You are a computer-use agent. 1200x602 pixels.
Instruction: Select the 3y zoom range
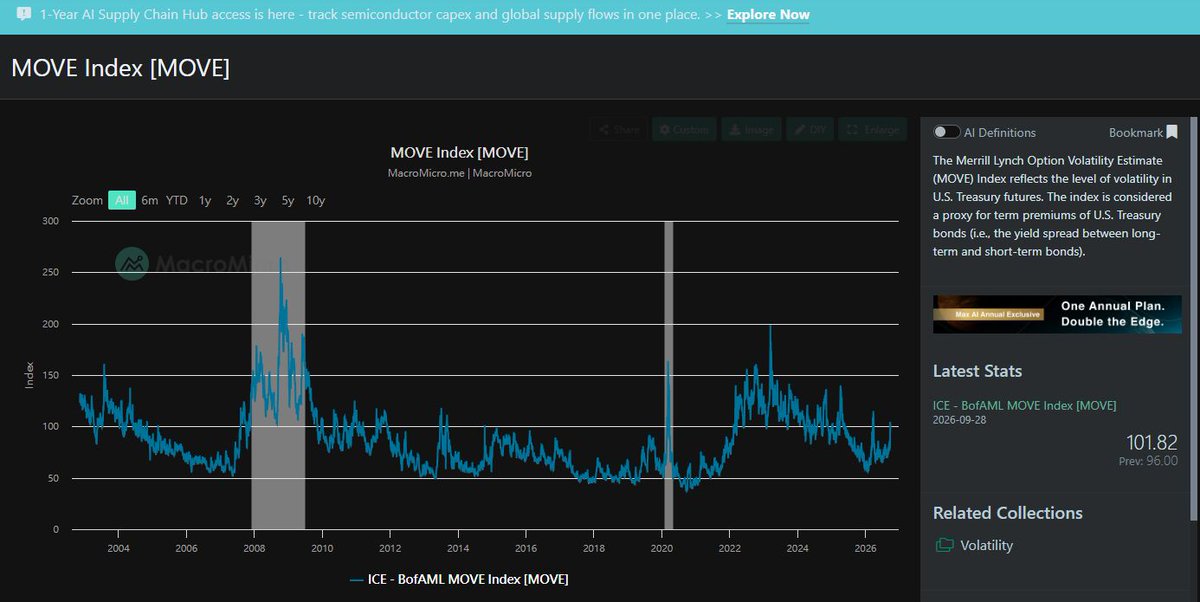point(260,200)
